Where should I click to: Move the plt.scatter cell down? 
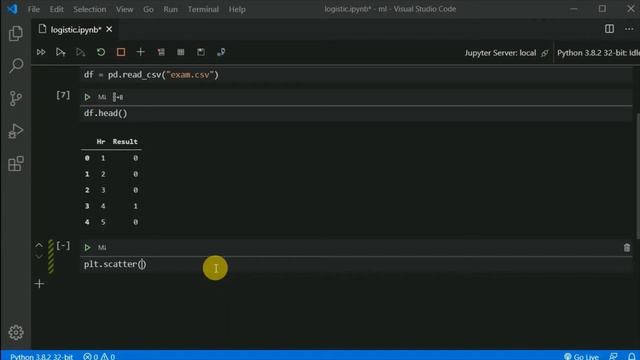(39, 256)
